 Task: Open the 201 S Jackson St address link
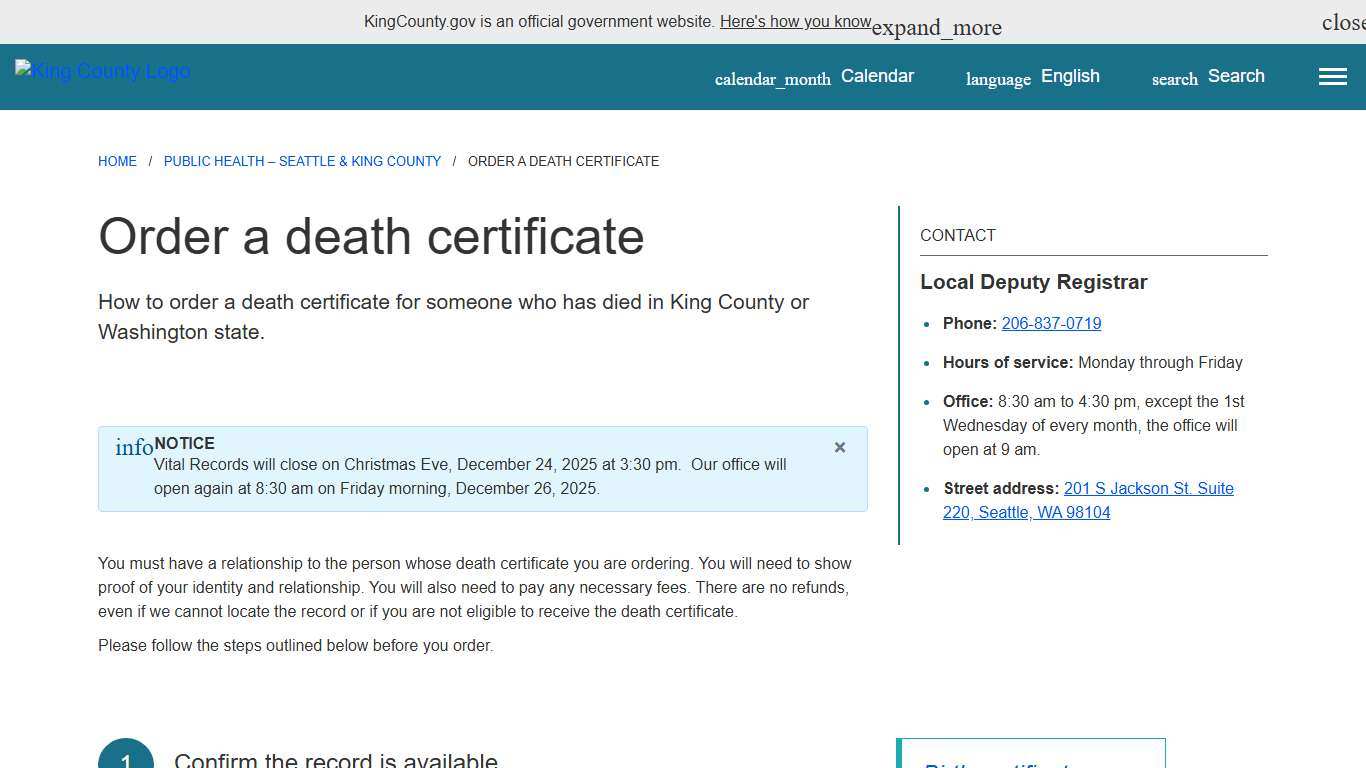click(1148, 488)
